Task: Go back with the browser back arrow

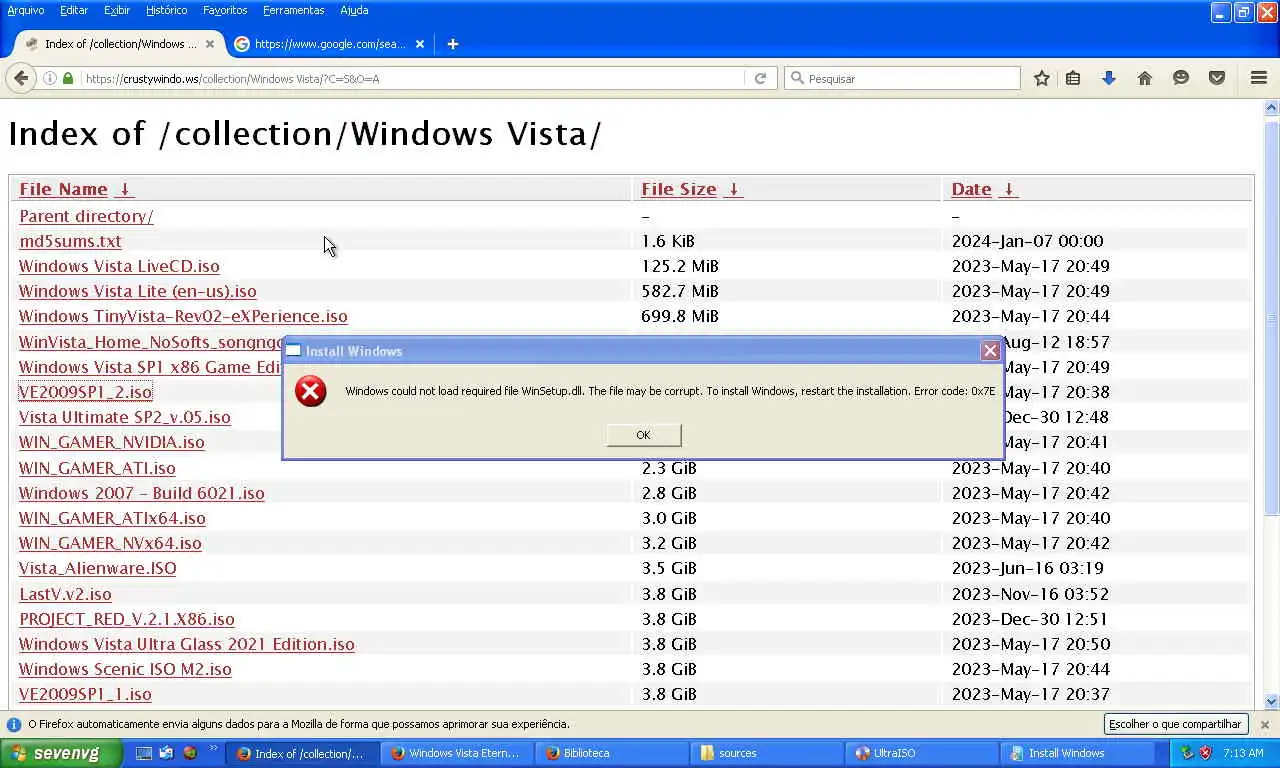Action: point(21,78)
